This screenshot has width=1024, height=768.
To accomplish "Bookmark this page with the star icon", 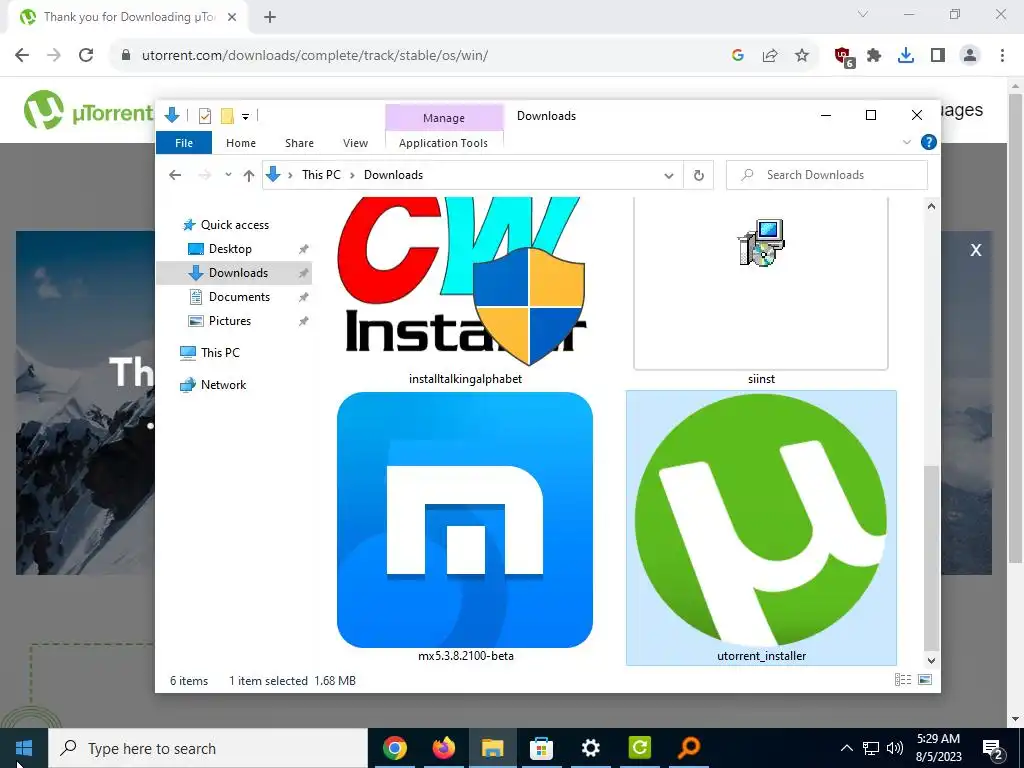I will click(x=802, y=56).
